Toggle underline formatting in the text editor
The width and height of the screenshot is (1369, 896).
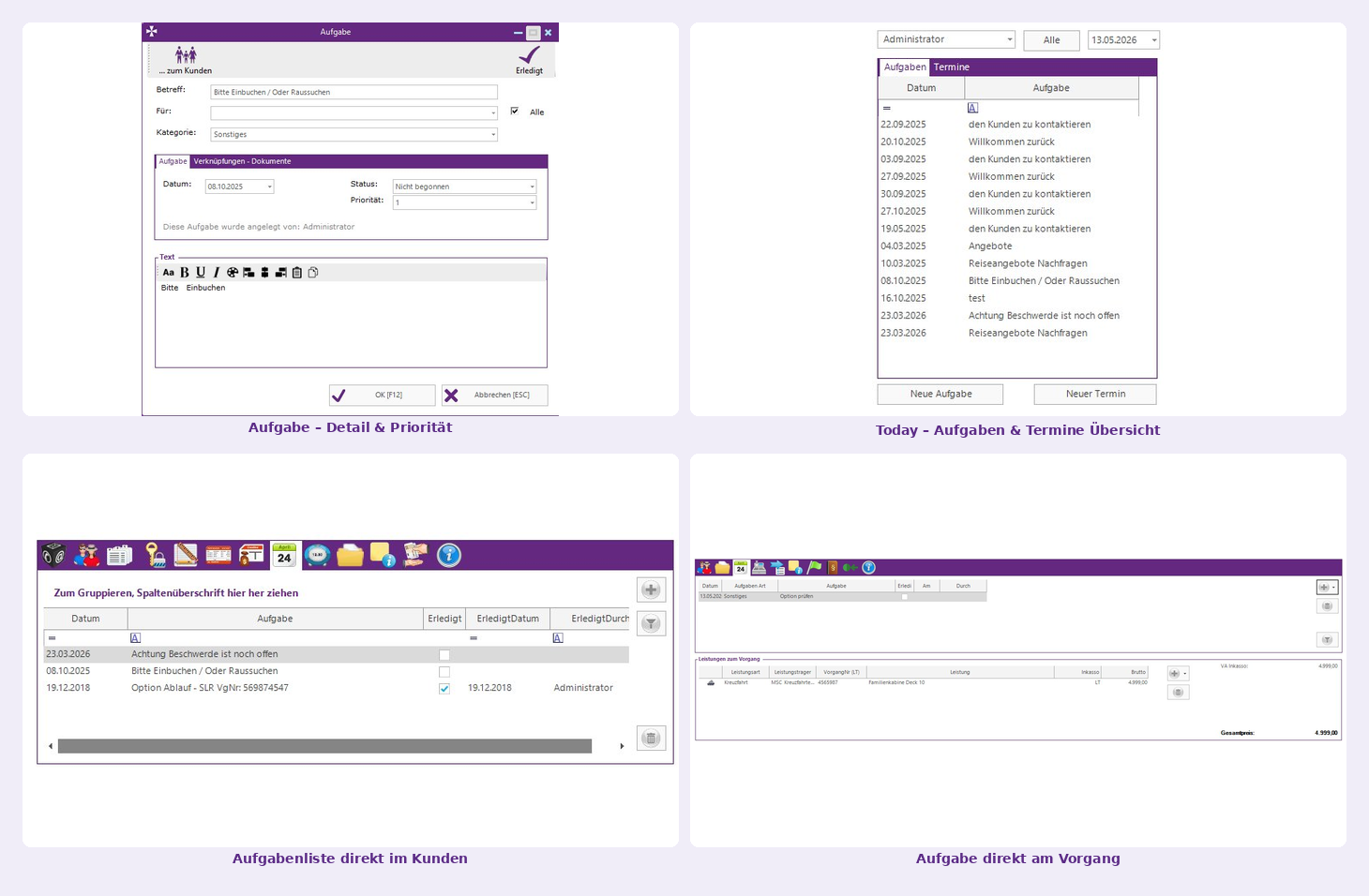click(x=201, y=272)
